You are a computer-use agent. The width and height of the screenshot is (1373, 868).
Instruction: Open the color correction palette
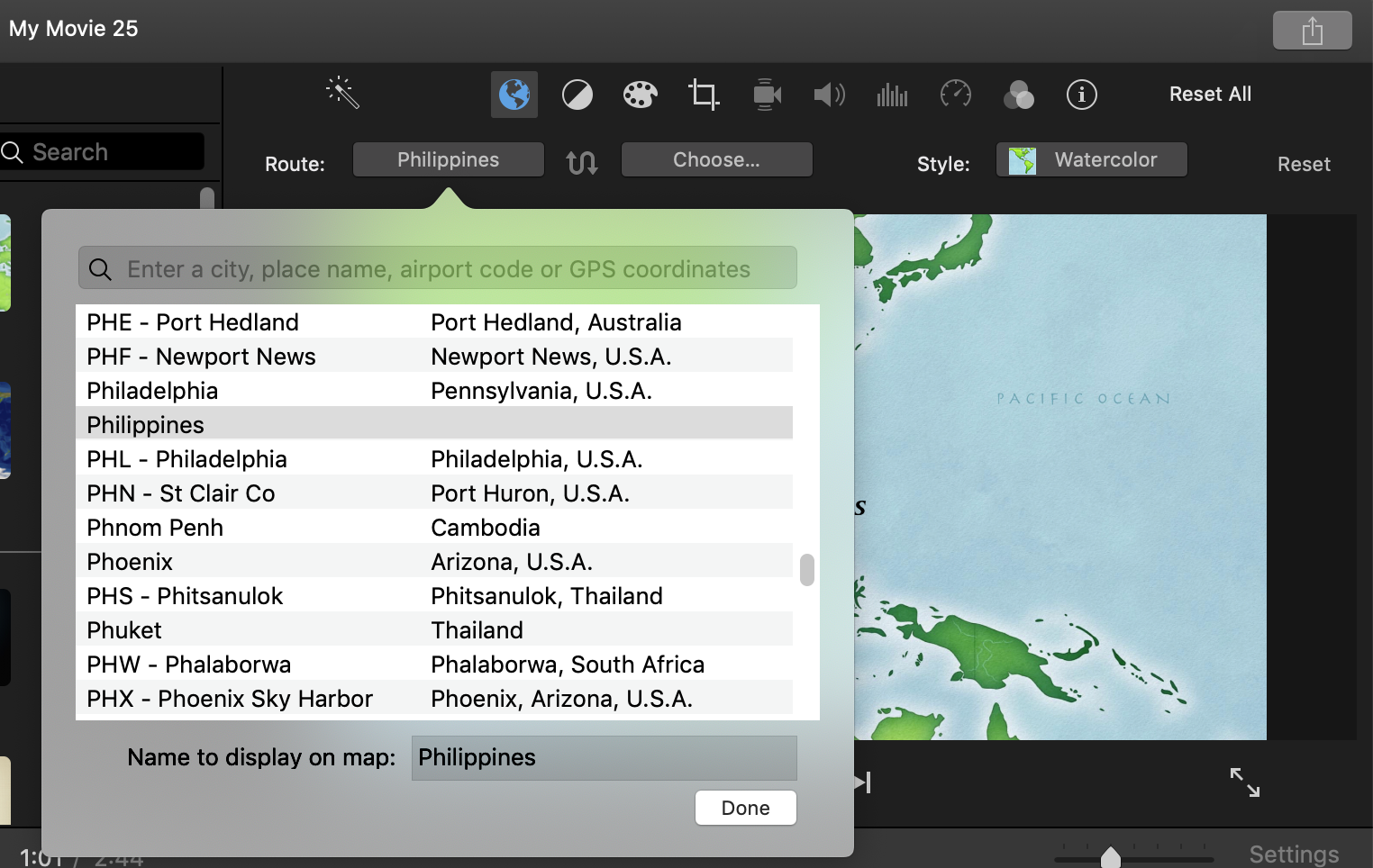click(x=640, y=95)
